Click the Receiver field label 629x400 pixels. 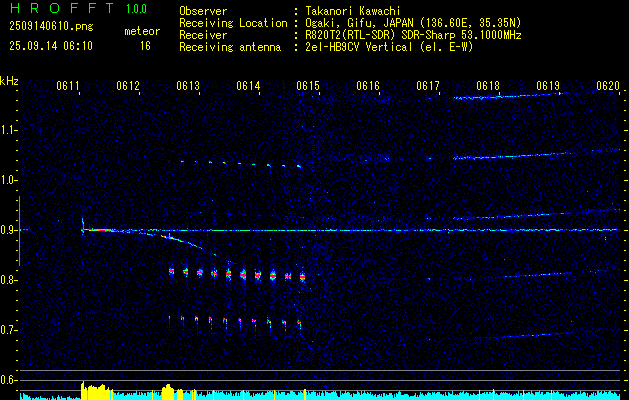click(x=203, y=35)
